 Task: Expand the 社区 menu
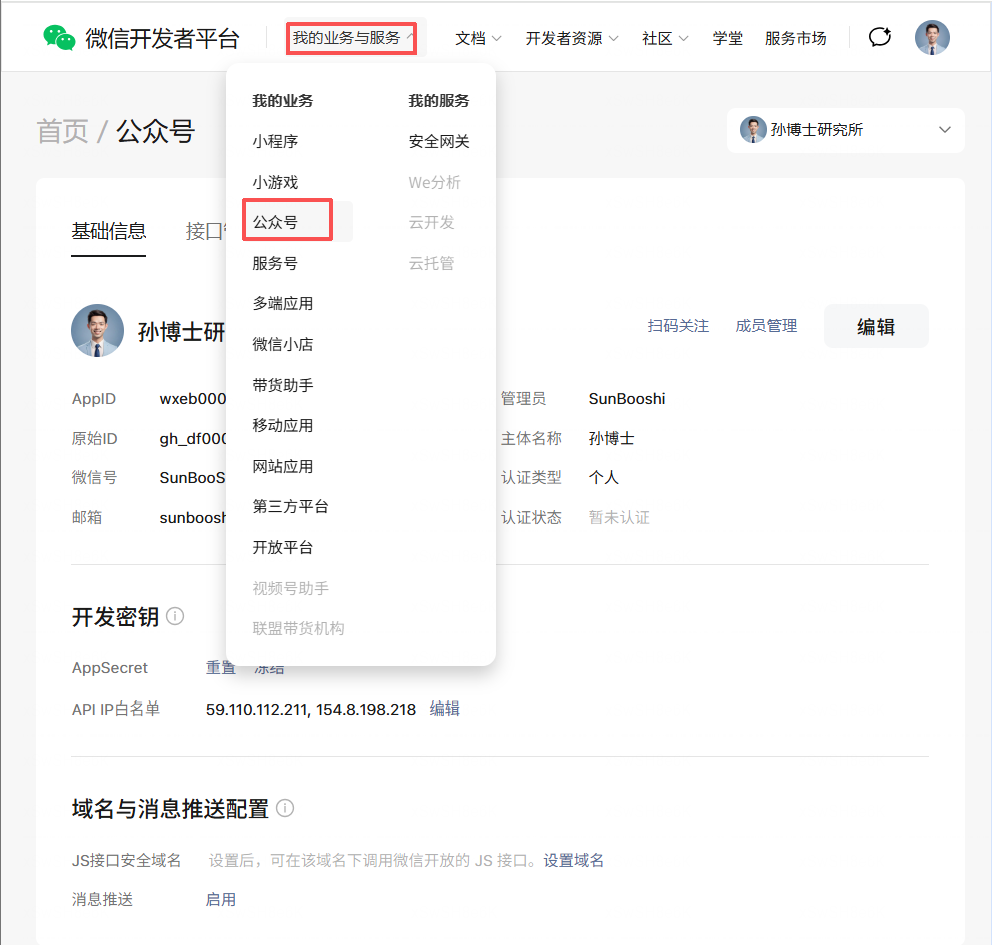click(665, 38)
